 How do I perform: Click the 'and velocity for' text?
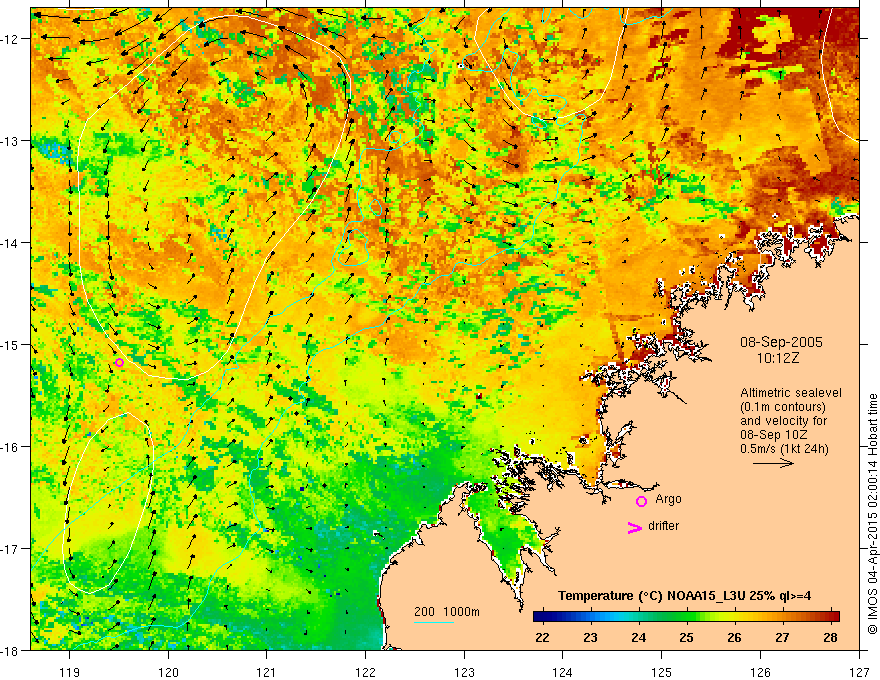click(x=783, y=421)
